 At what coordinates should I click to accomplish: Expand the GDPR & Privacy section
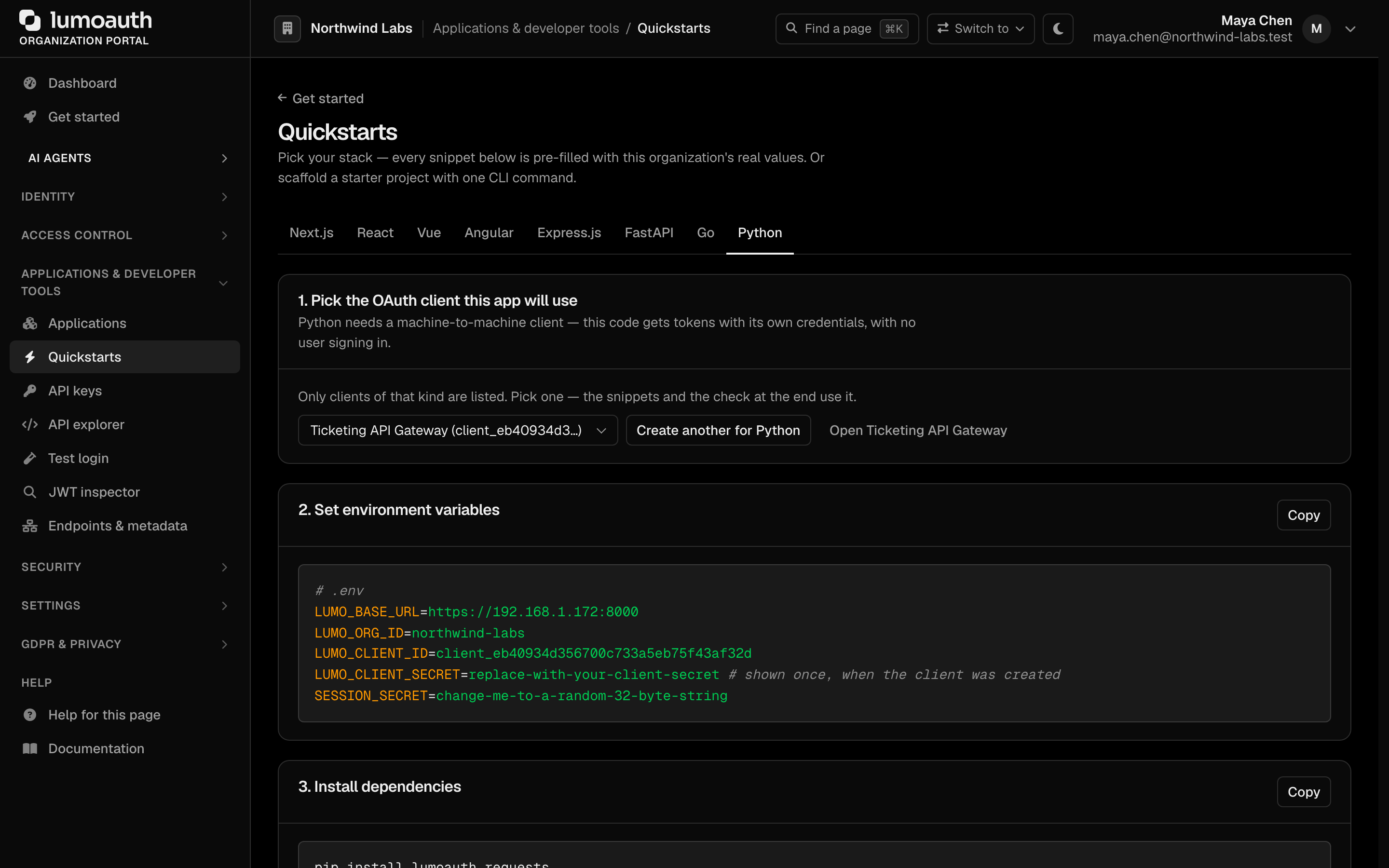(x=125, y=644)
